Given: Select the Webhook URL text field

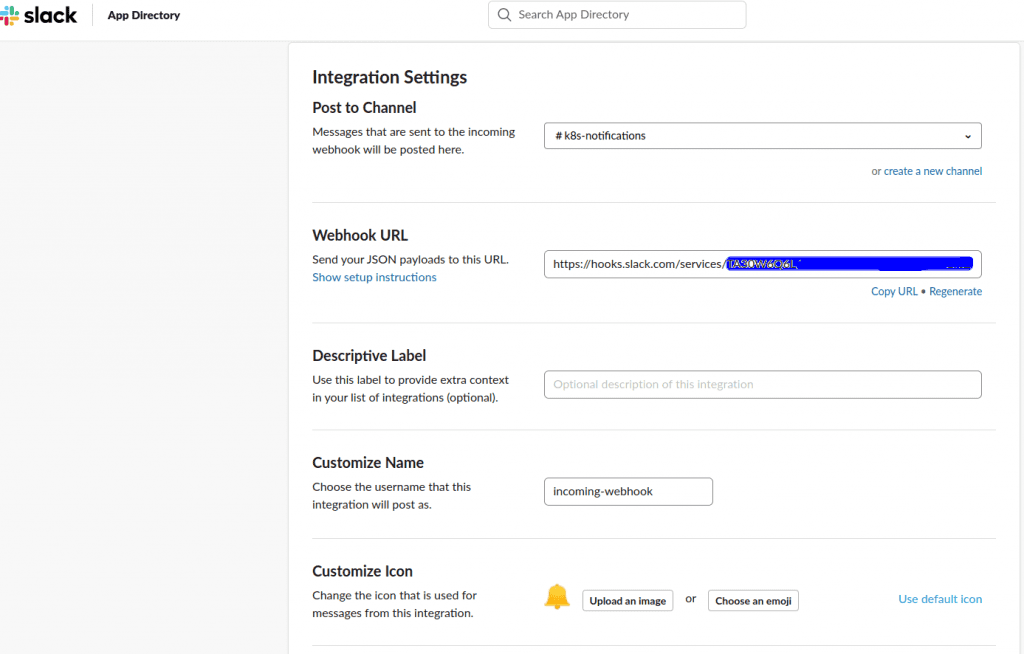Looking at the screenshot, I should point(762,264).
